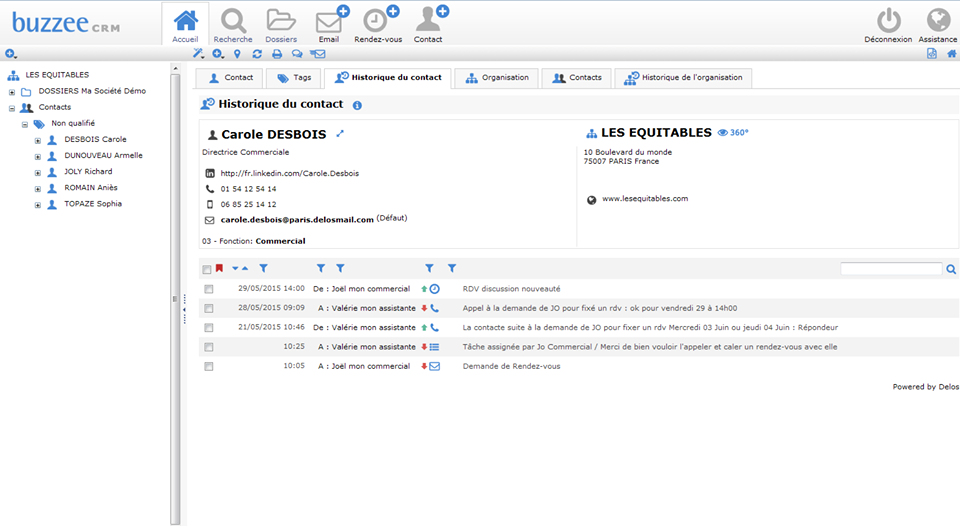960x526 pixels.
Task: Toggle the select-all checkbox in history header
Action: 207,269
